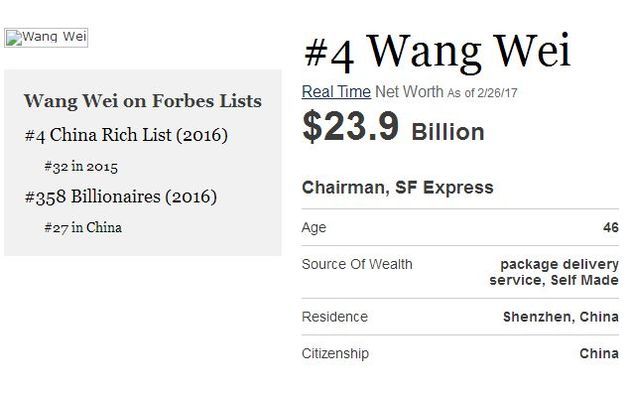The image size is (630, 393).
Task: Click the China citizenship value
Action: click(599, 354)
